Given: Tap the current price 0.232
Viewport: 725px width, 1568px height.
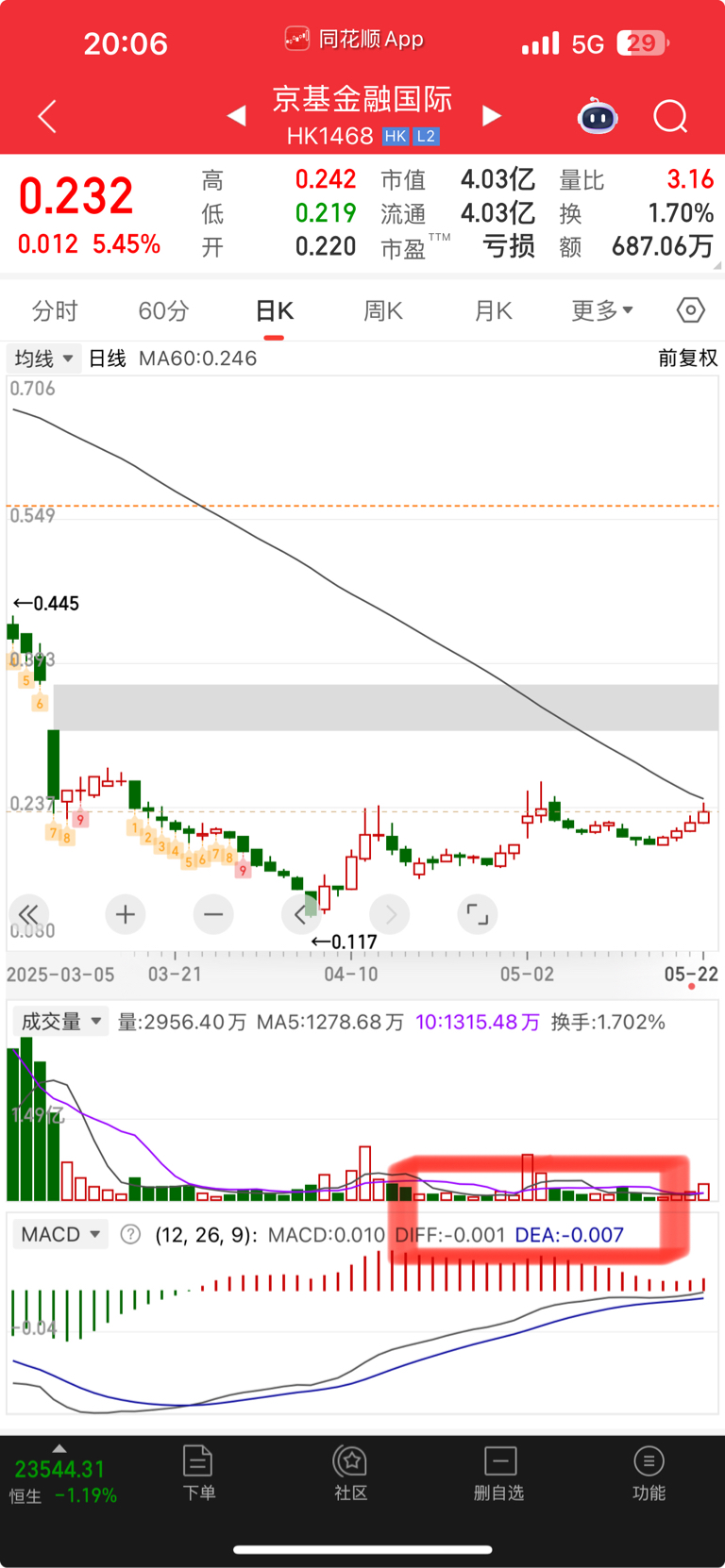Looking at the screenshot, I should 76,196.
